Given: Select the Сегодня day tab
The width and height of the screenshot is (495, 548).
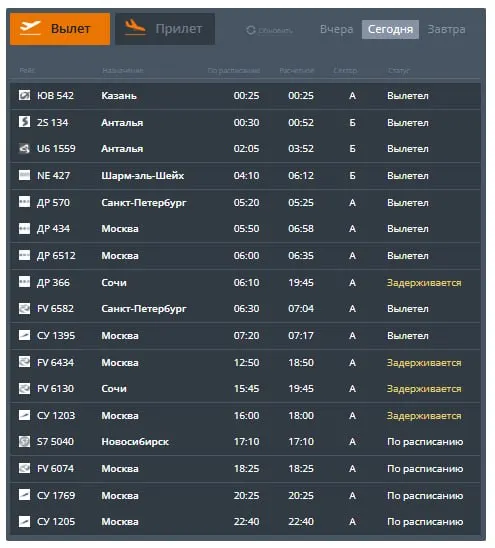Looking at the screenshot, I should (x=390, y=29).
